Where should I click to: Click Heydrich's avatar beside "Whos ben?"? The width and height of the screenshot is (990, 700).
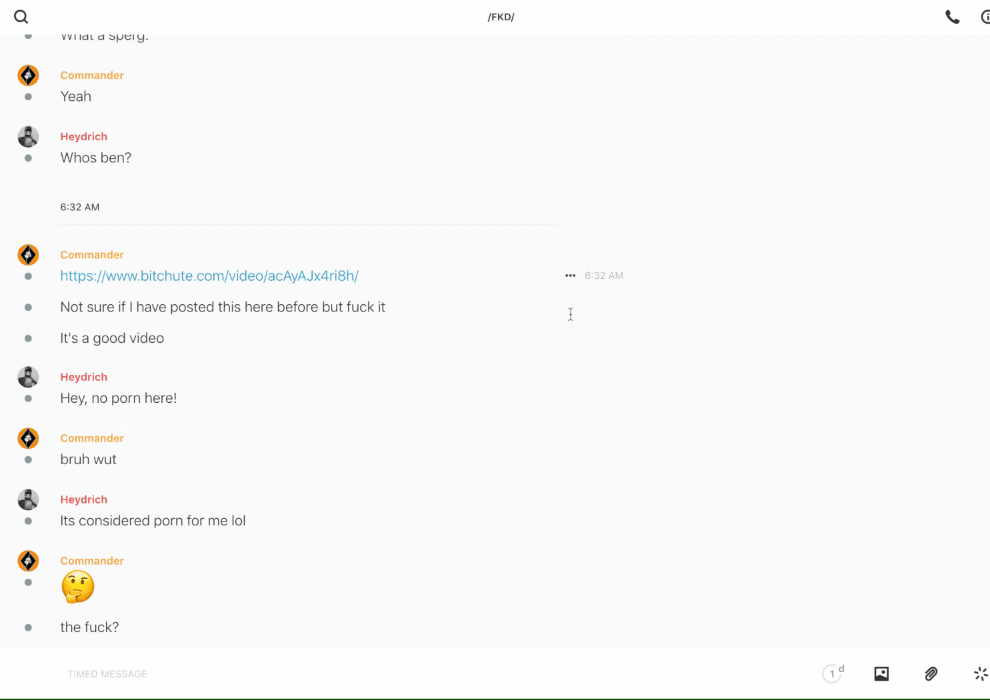28,136
